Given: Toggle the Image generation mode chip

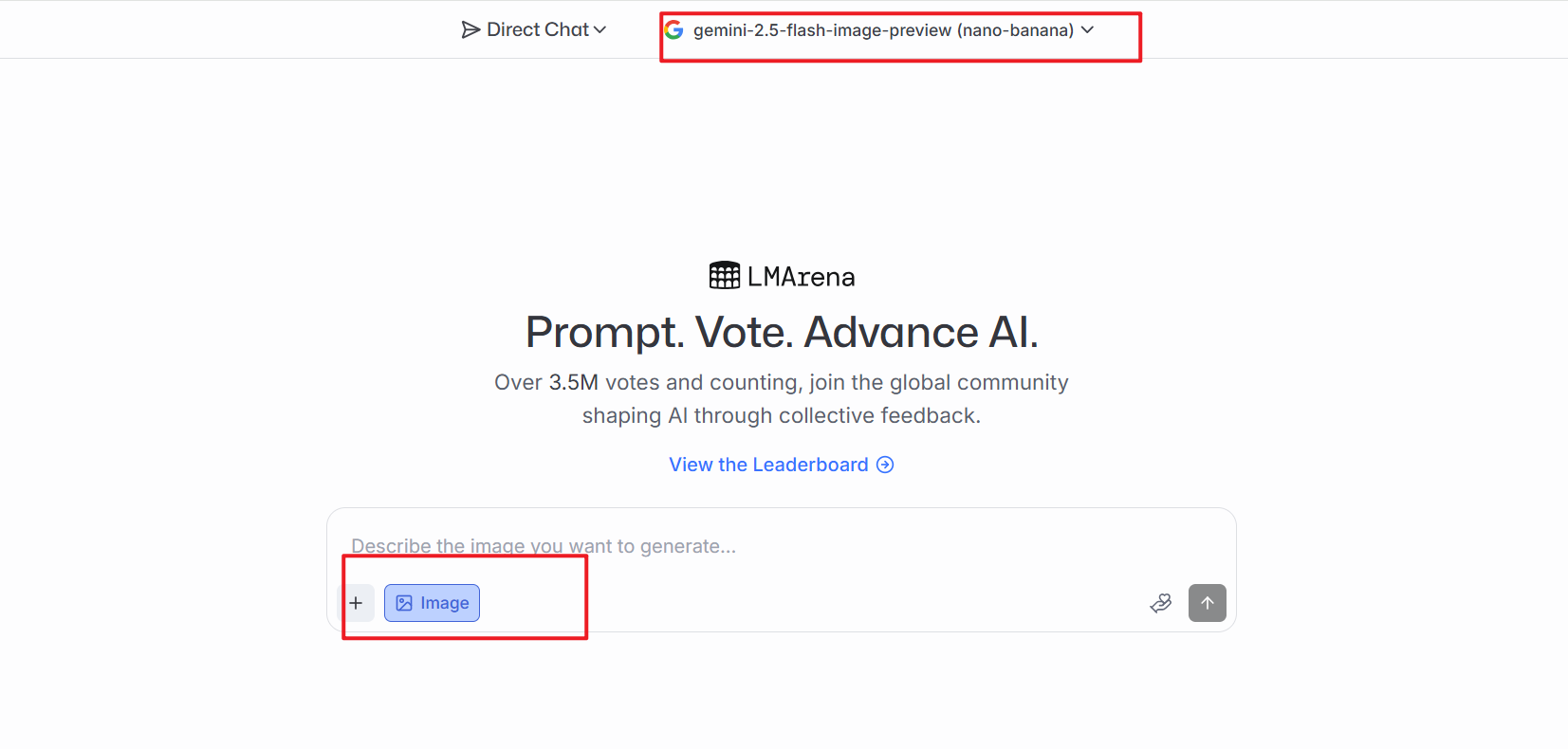Looking at the screenshot, I should tap(432, 603).
